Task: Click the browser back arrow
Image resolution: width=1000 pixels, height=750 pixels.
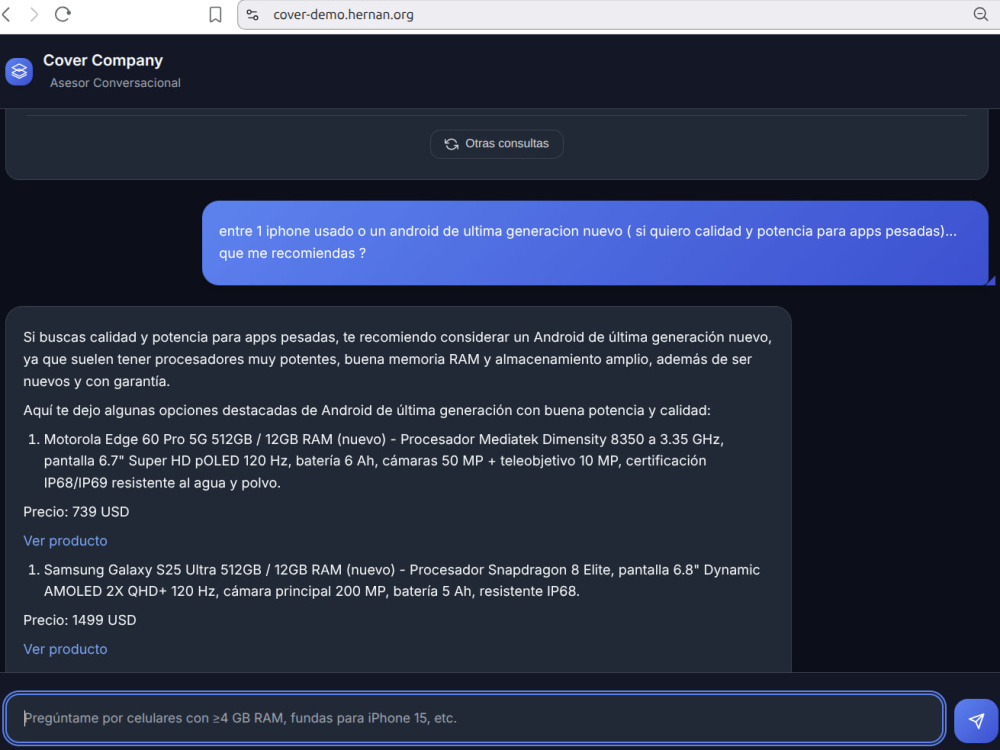Action: click(x=6, y=14)
